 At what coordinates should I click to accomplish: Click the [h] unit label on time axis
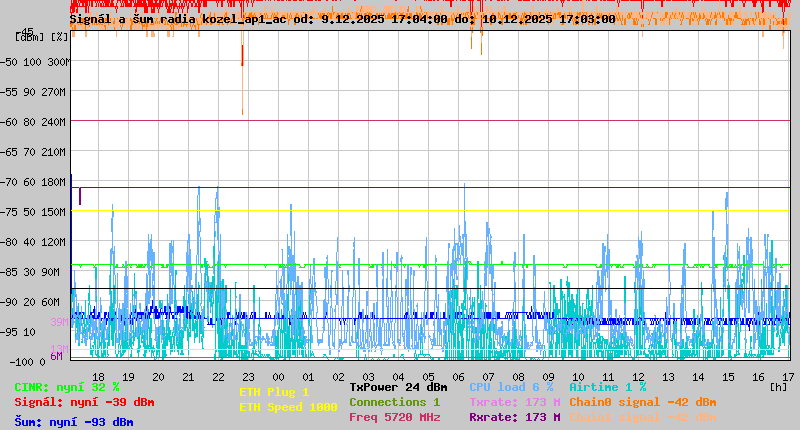[x=778, y=387]
